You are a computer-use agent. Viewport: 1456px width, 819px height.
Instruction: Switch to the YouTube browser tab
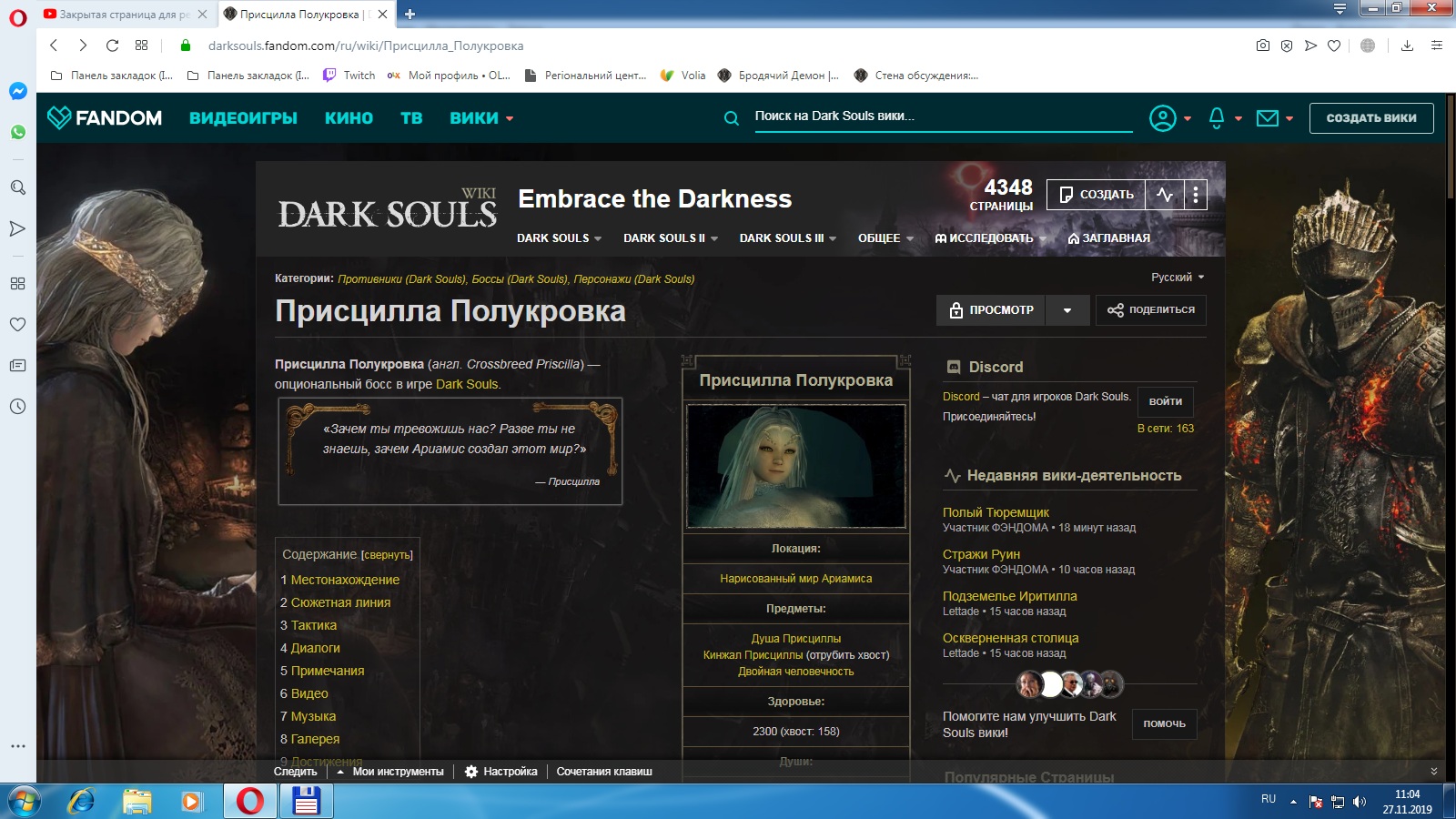pos(126,15)
